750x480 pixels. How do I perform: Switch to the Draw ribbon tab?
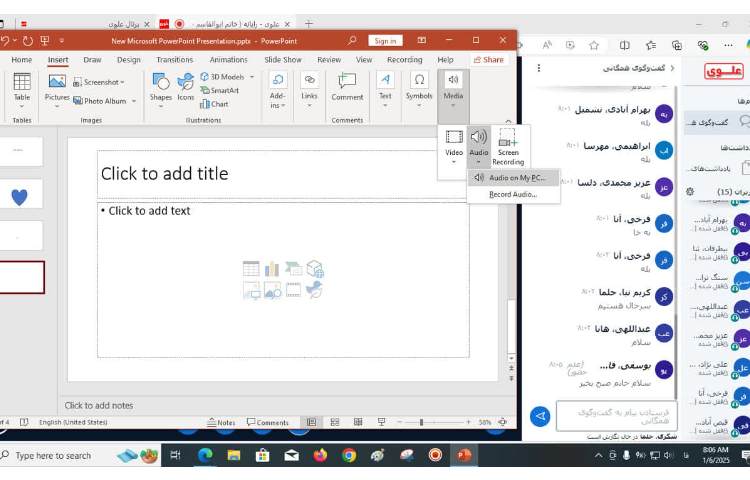click(x=92, y=60)
